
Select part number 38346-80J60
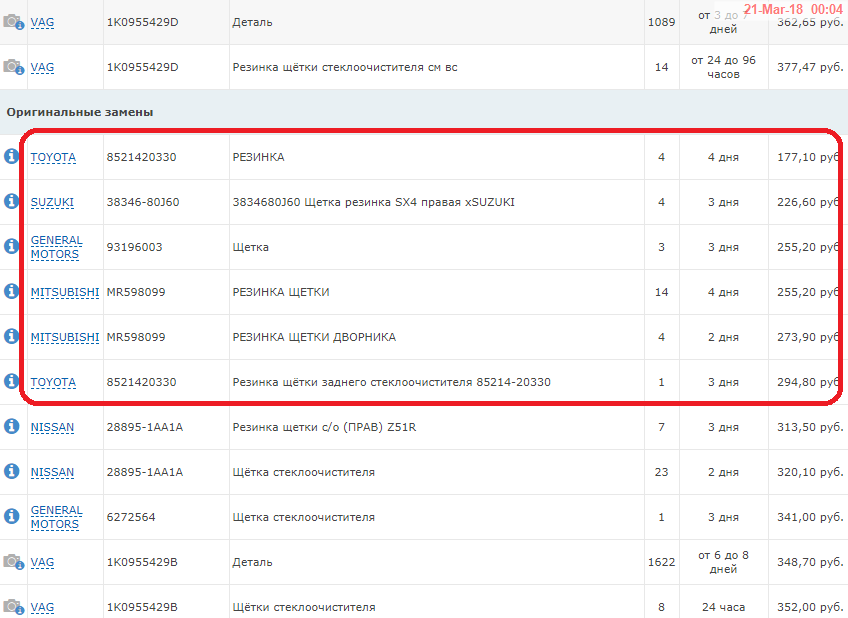[x=143, y=202]
